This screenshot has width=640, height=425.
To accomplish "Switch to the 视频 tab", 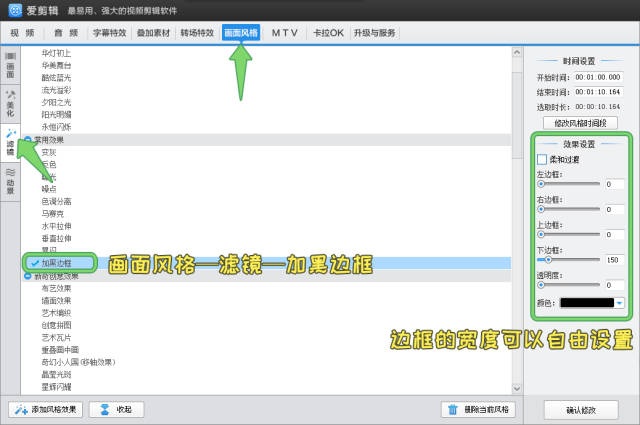I will pyautogui.click(x=22, y=33).
